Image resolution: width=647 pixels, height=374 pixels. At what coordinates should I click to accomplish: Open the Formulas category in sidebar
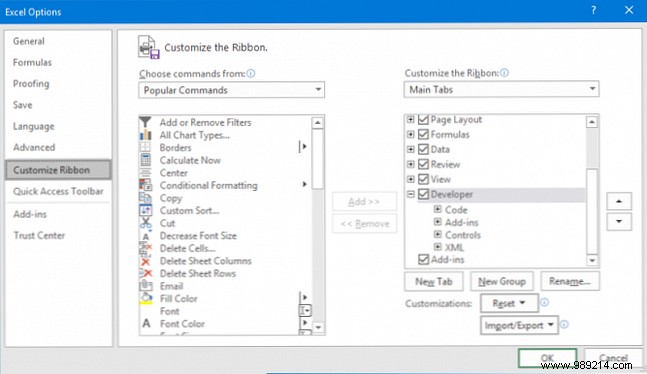[x=32, y=62]
